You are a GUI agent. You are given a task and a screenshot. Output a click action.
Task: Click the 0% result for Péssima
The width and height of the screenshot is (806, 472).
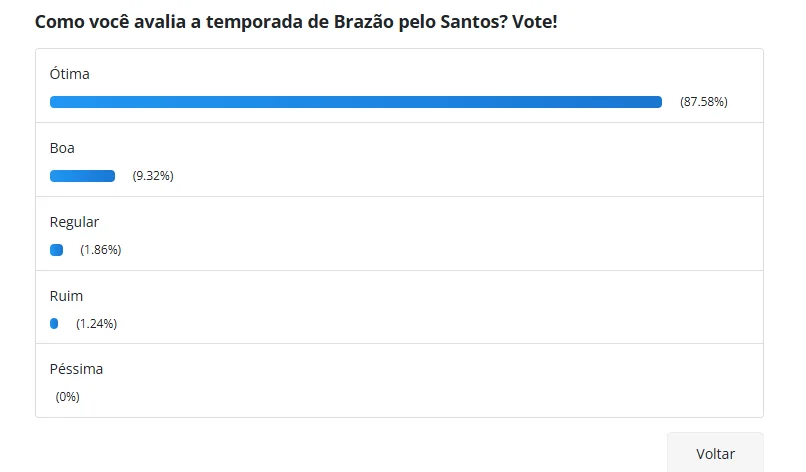tap(68, 397)
